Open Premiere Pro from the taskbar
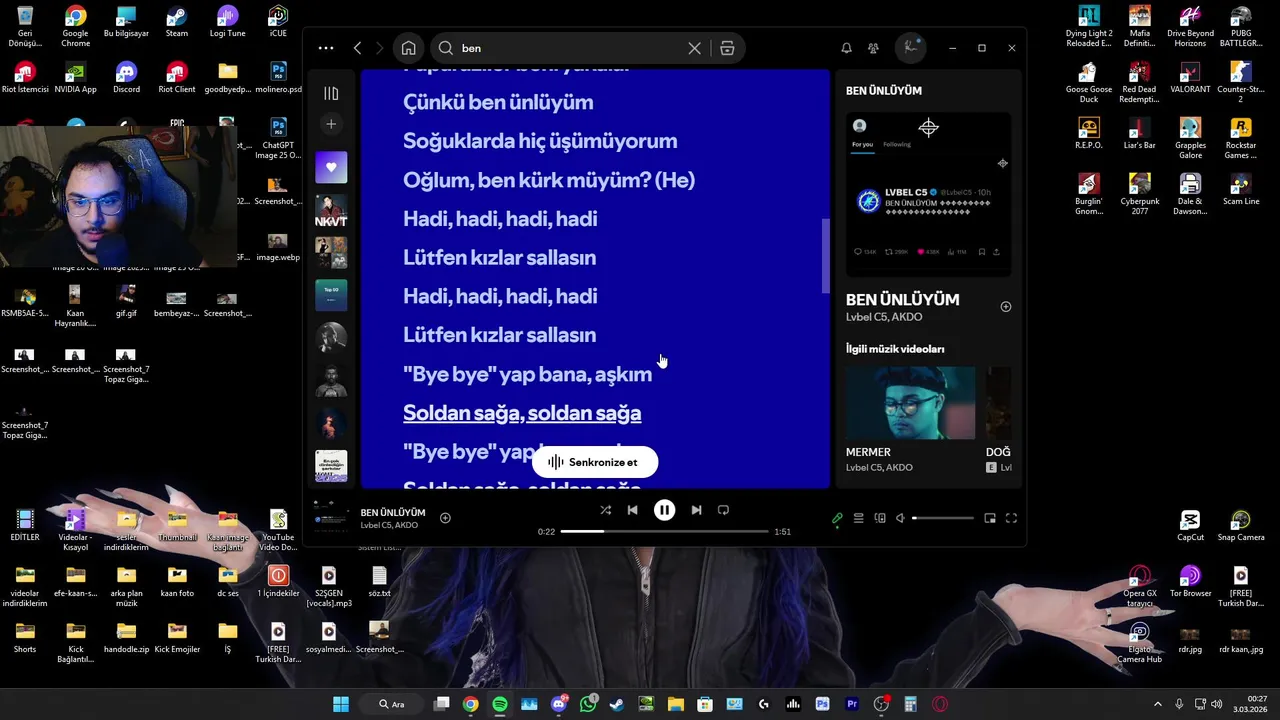 [x=852, y=704]
